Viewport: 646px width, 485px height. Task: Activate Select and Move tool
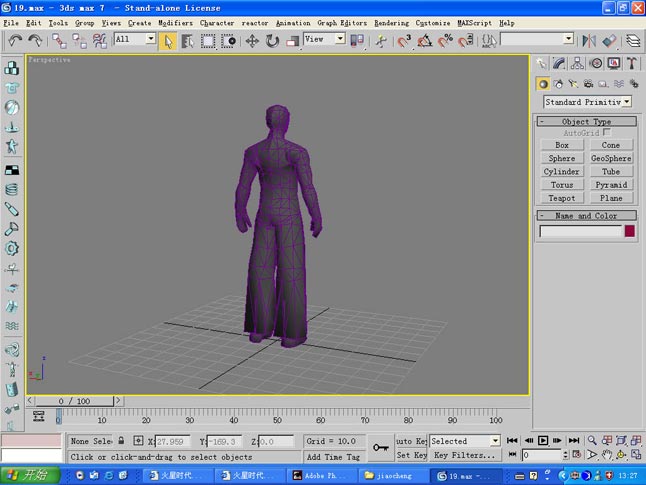pos(252,41)
